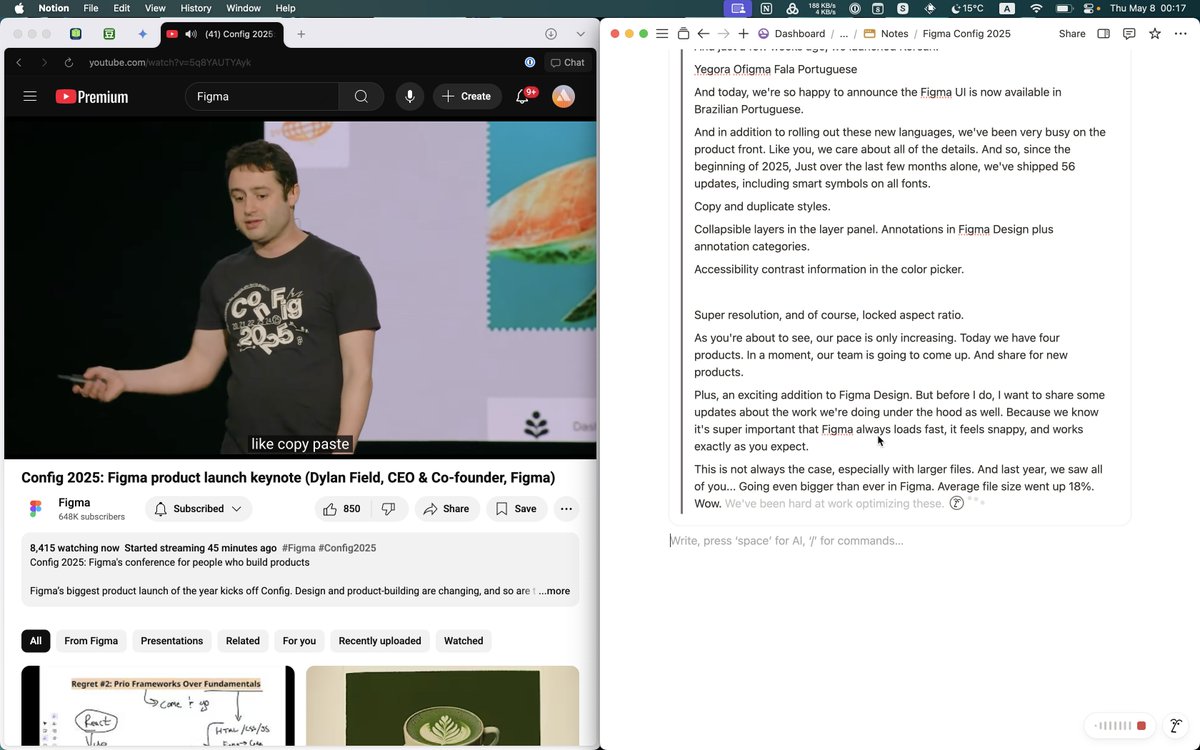This screenshot has height=750, width=1200.
Task: Click the transcription indicator after optimizing these
Action: [957, 503]
